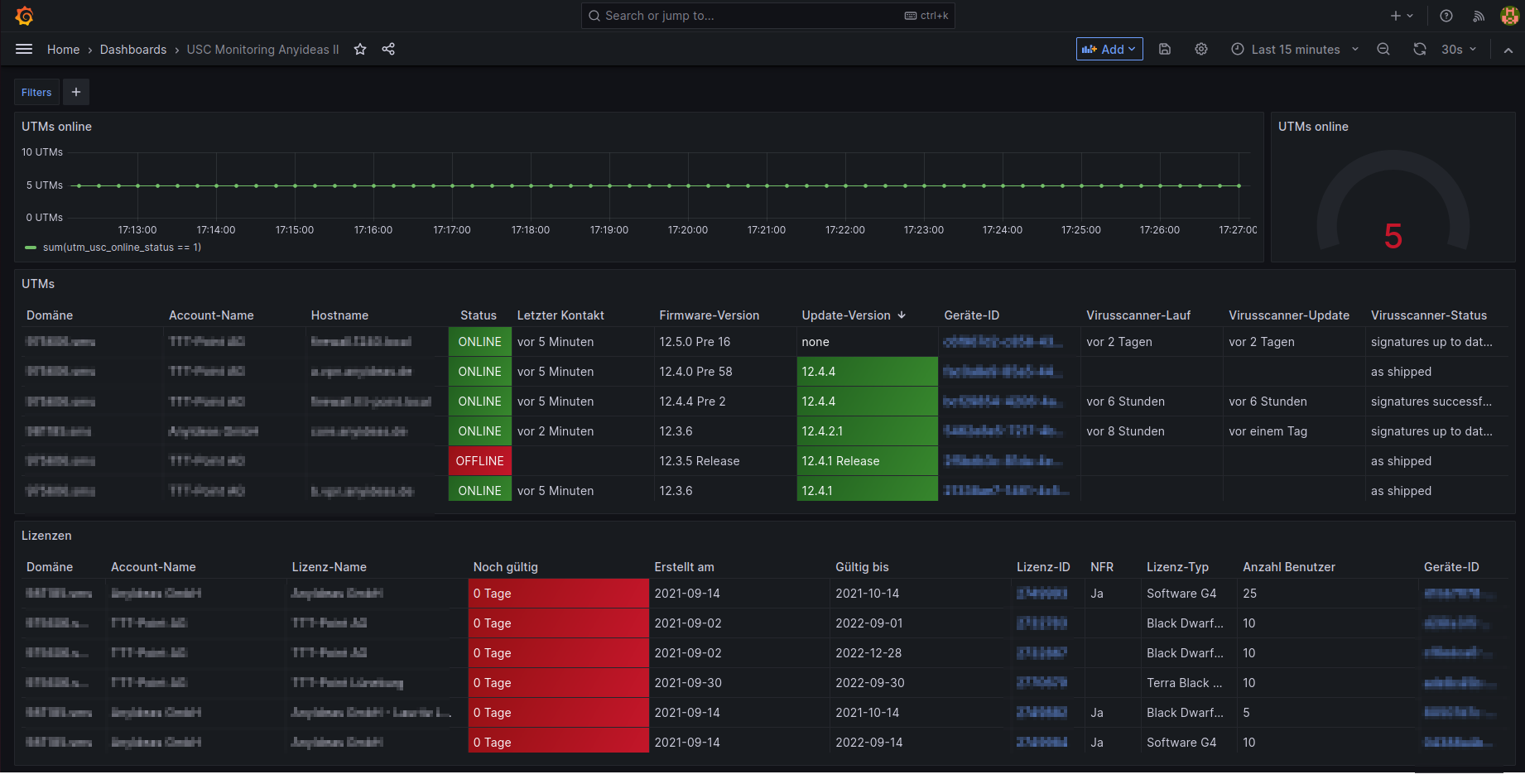Open the Last 15 minutes time picker

pos(1295,50)
